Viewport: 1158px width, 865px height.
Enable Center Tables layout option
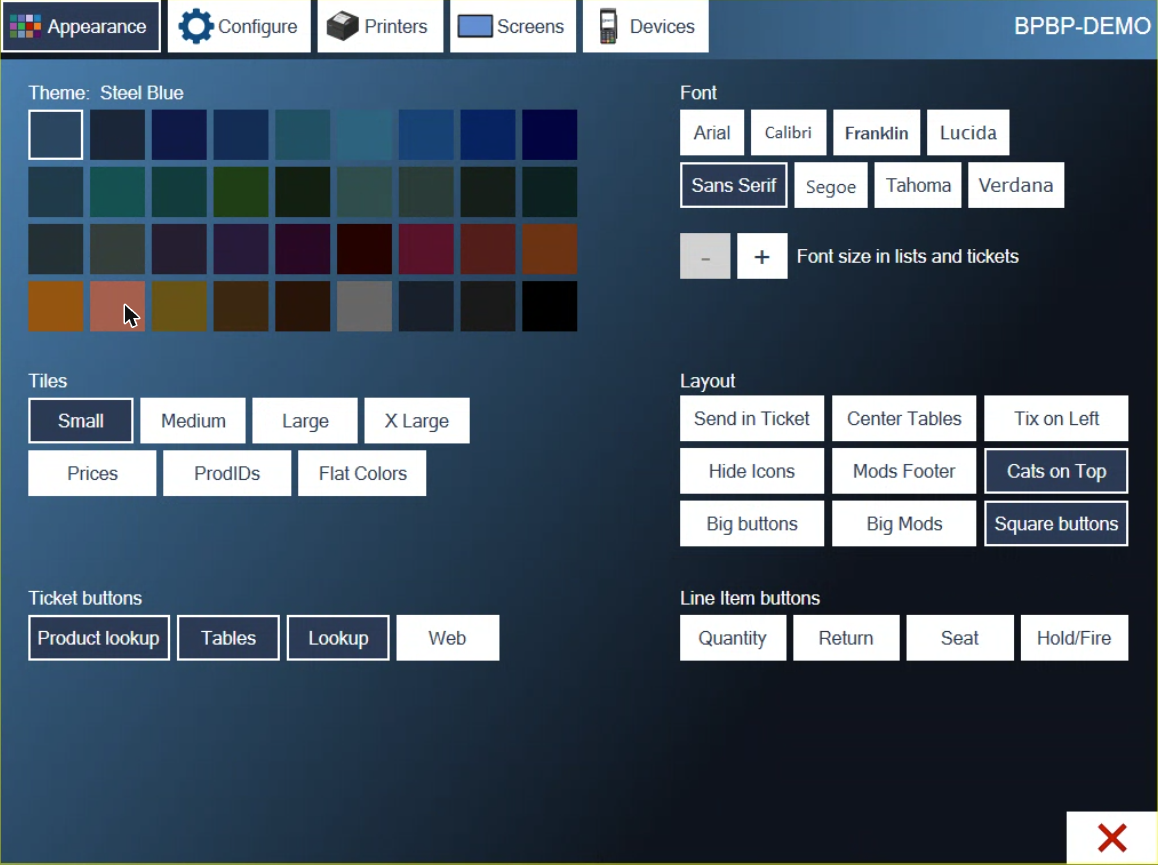pos(904,419)
